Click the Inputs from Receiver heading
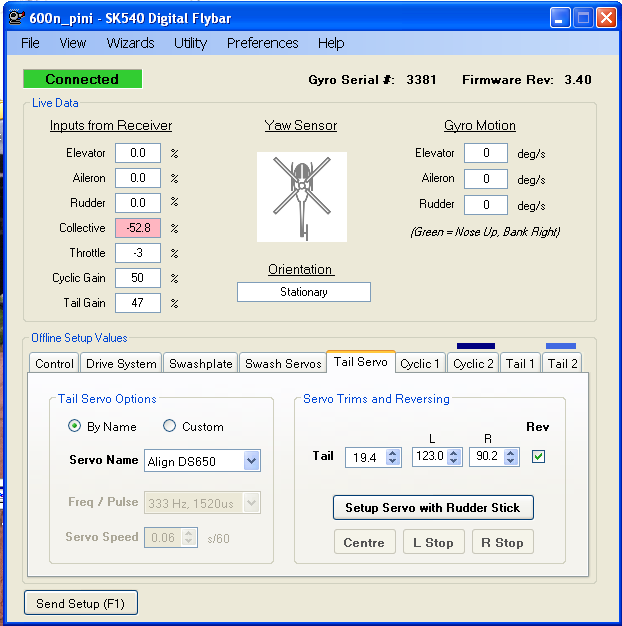This screenshot has width=622, height=626. [x=111, y=126]
